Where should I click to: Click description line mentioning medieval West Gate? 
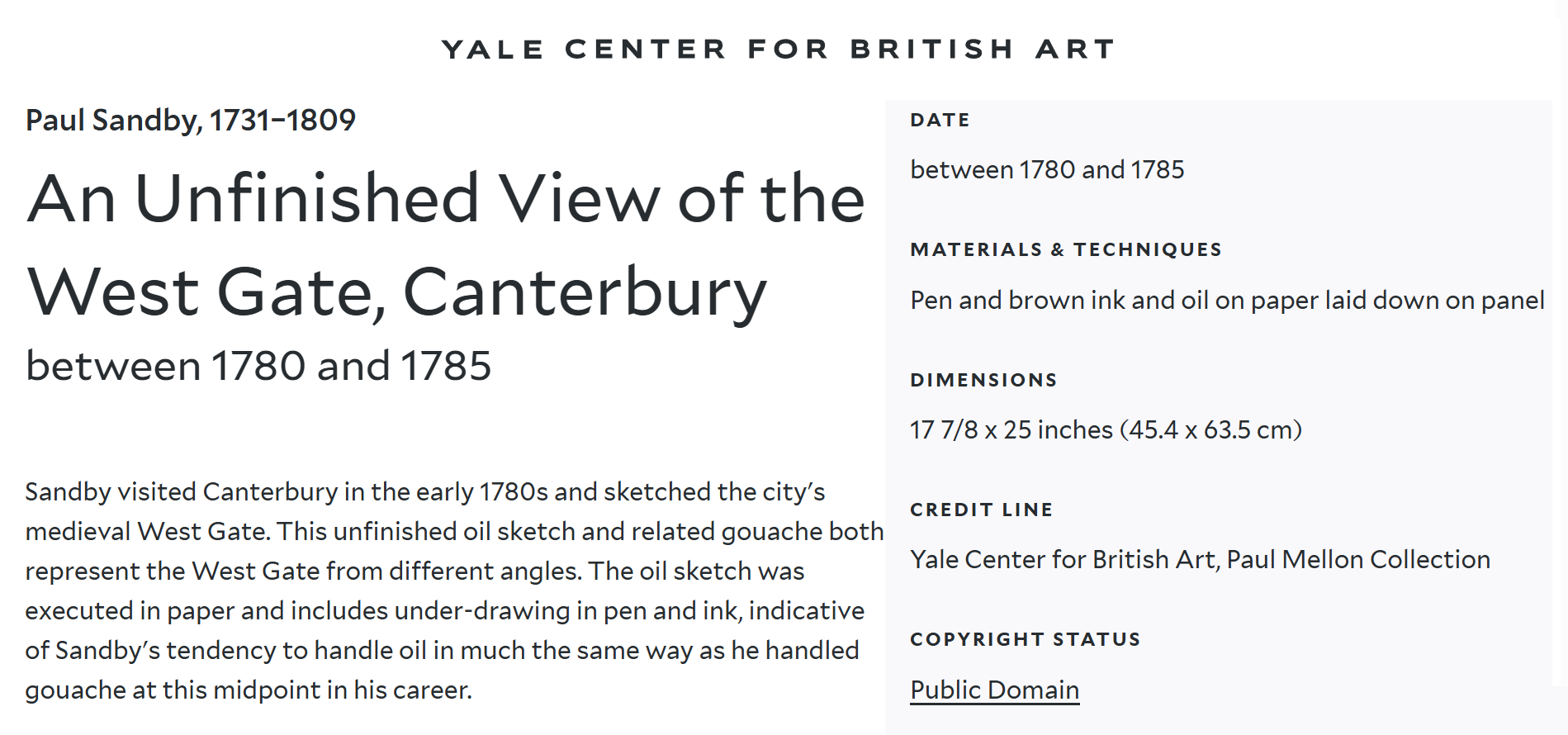pyautogui.click(x=454, y=531)
